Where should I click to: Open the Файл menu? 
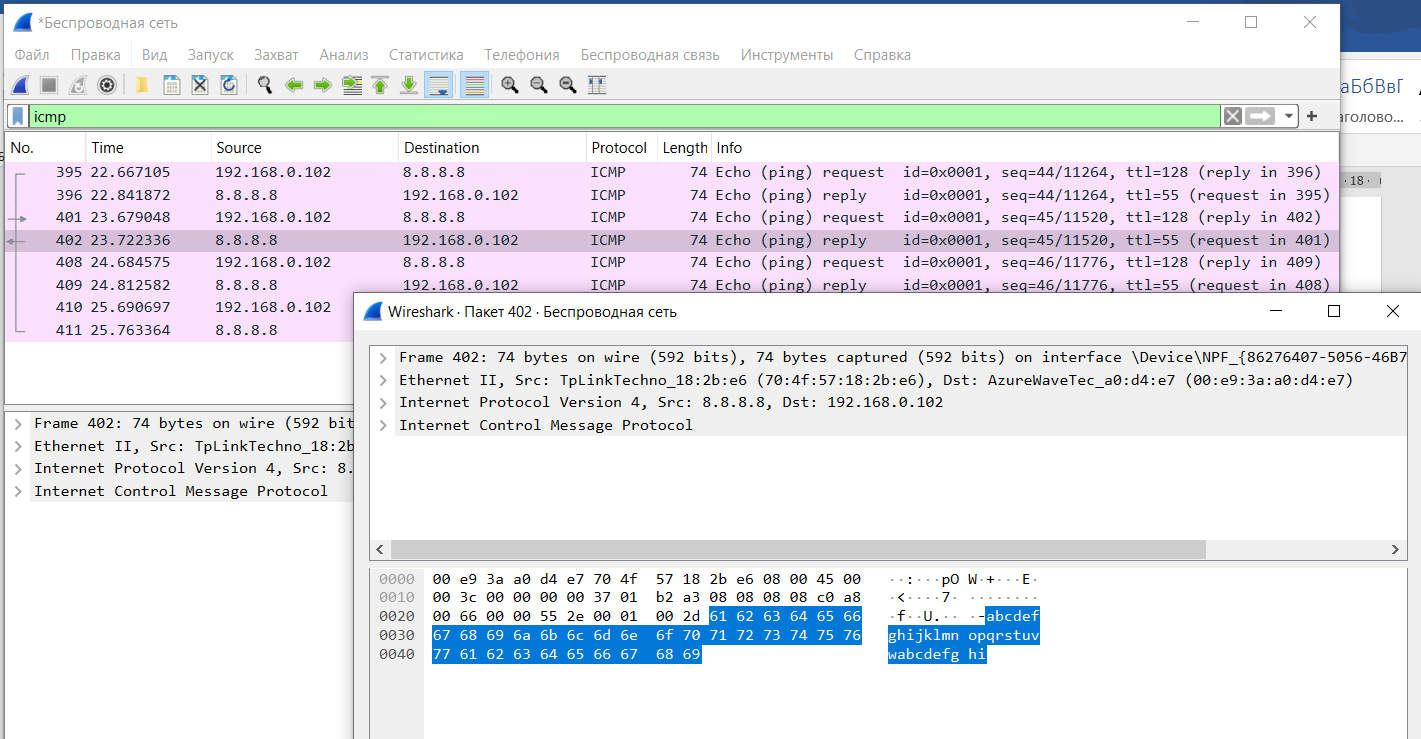pyautogui.click(x=32, y=55)
